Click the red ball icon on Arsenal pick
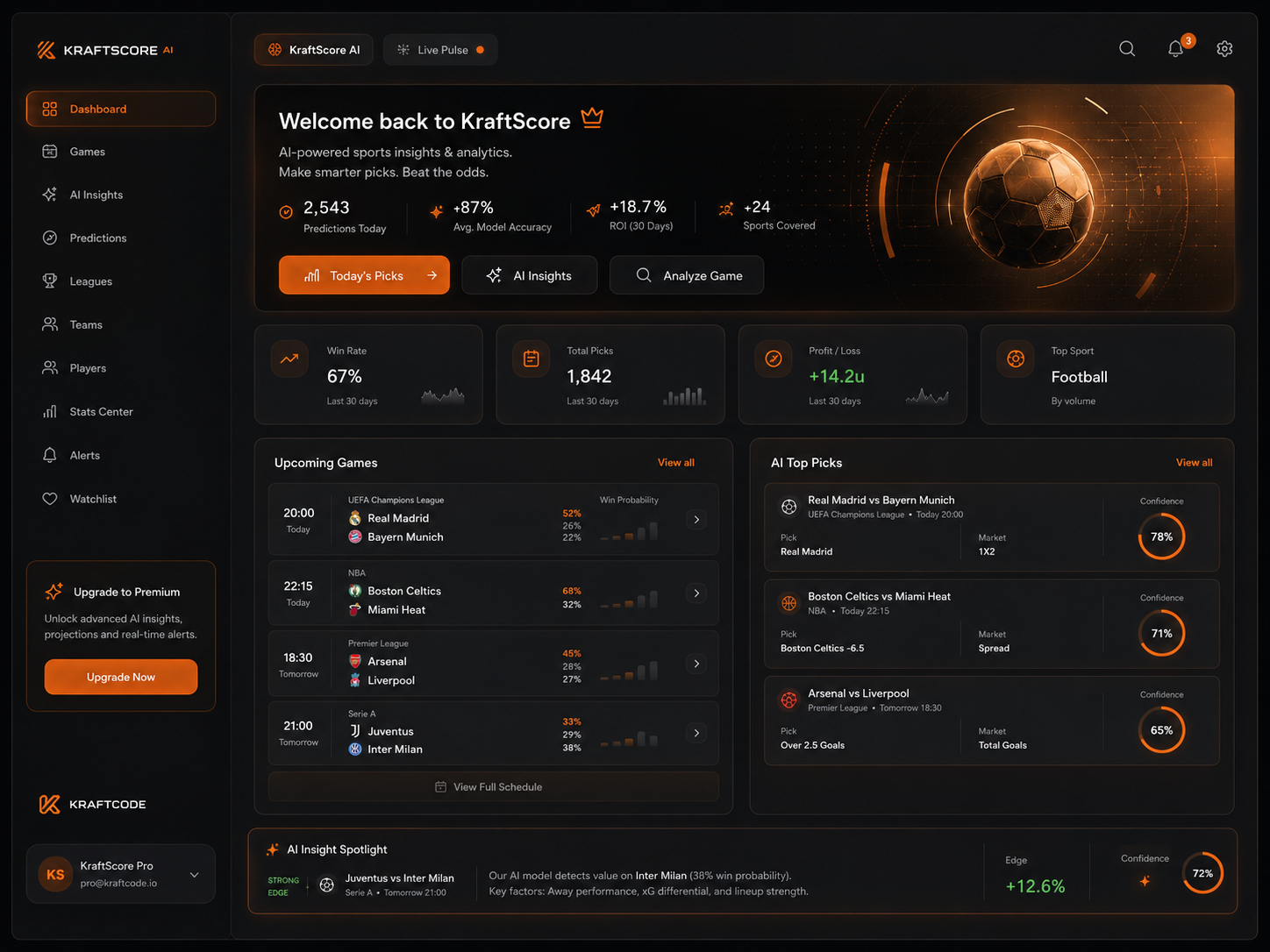 [789, 700]
